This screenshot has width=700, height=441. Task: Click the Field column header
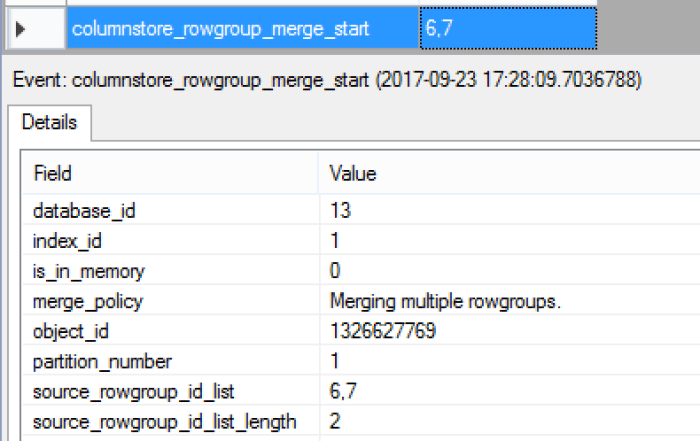tap(53, 173)
